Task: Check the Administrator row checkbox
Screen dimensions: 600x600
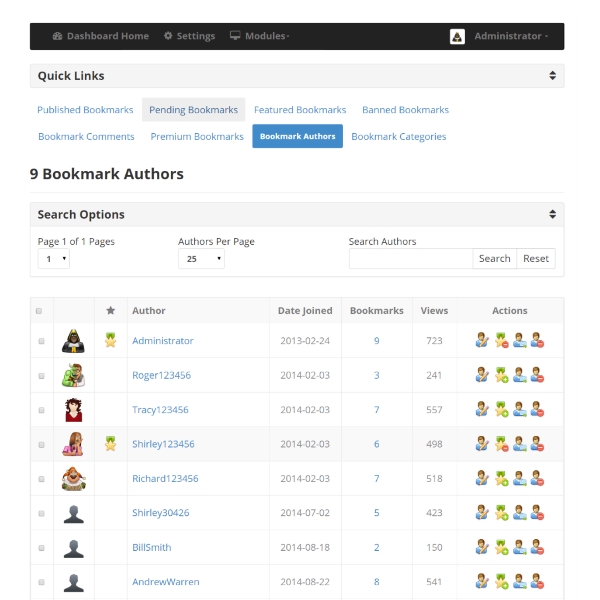Action: click(x=41, y=341)
